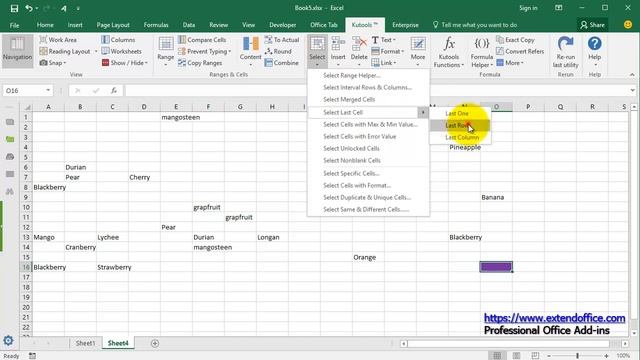Viewport: 640px width, 360px height.
Task: Click the Share button
Action: point(592,25)
